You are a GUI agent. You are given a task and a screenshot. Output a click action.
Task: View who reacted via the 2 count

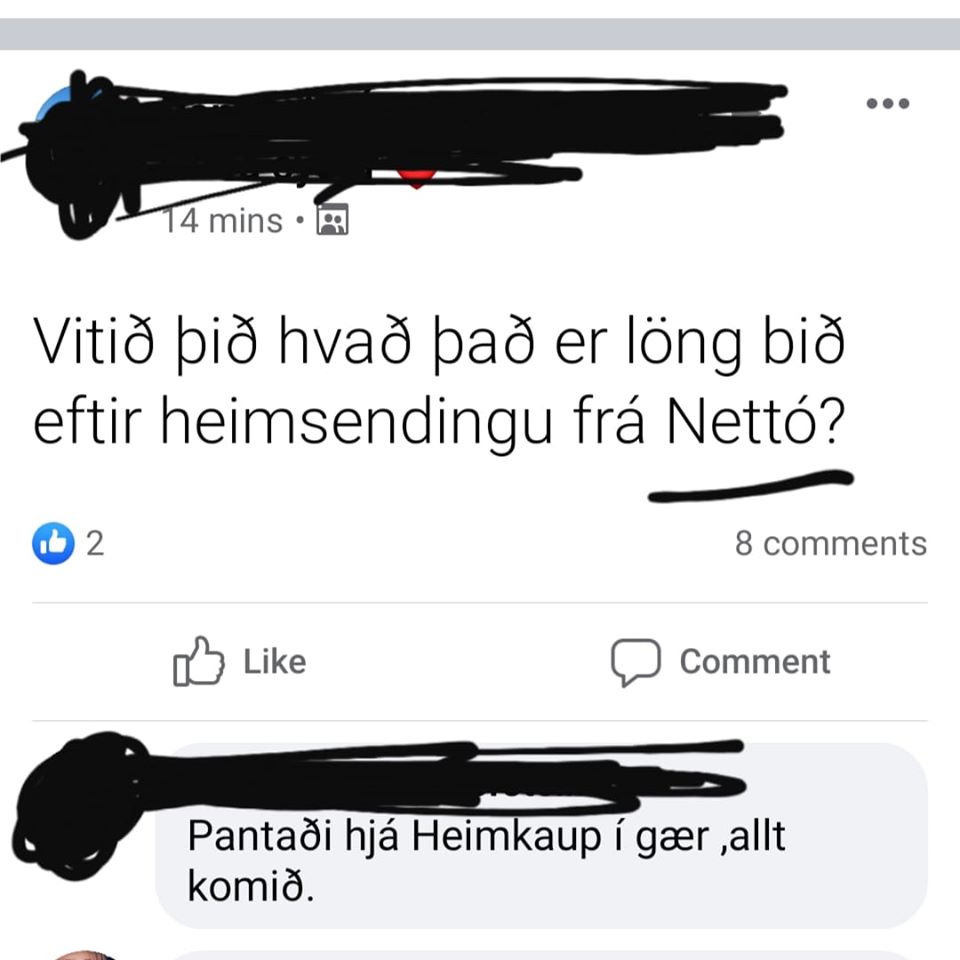coord(95,543)
